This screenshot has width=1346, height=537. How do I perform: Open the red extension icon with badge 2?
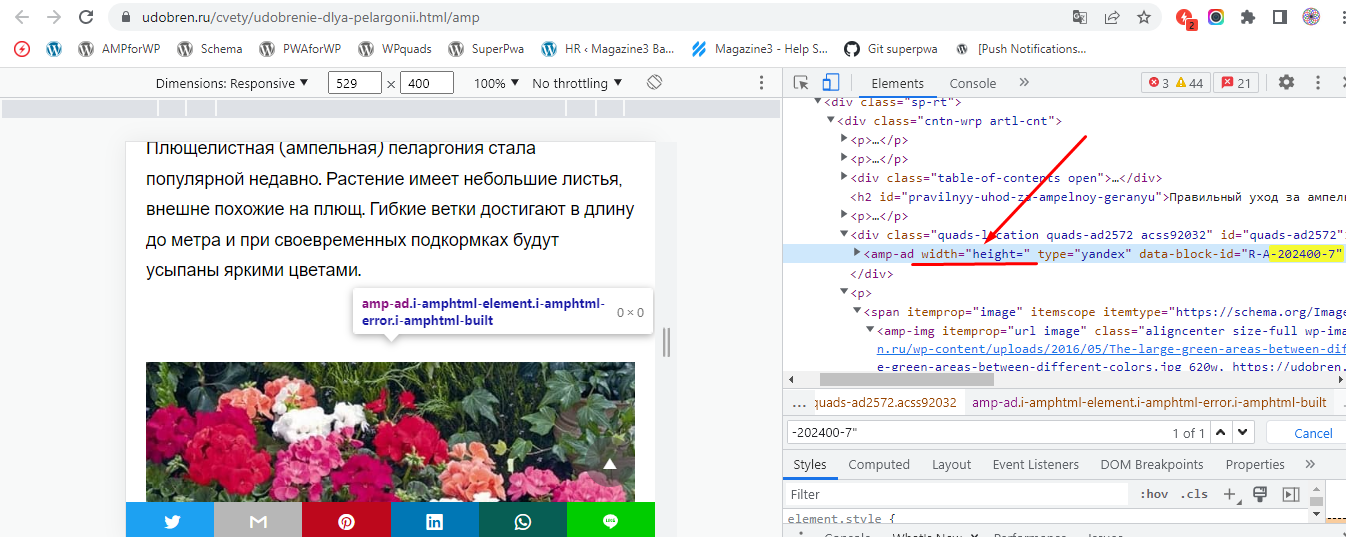click(x=1186, y=18)
